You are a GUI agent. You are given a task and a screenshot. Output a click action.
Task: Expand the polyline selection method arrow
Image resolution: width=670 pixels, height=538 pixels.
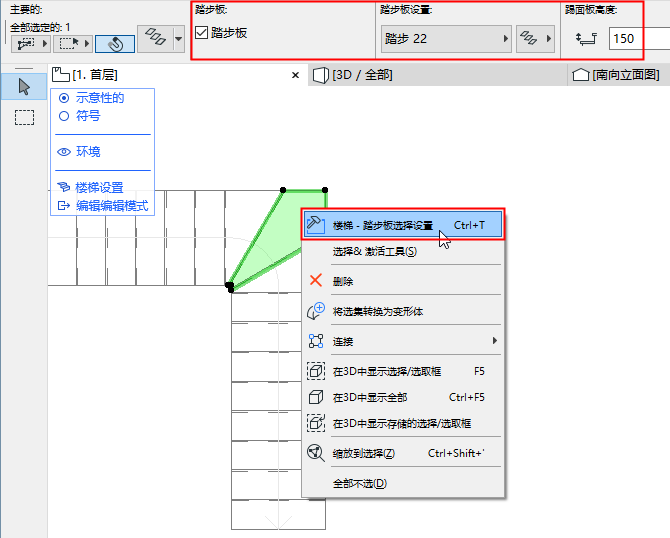45,44
